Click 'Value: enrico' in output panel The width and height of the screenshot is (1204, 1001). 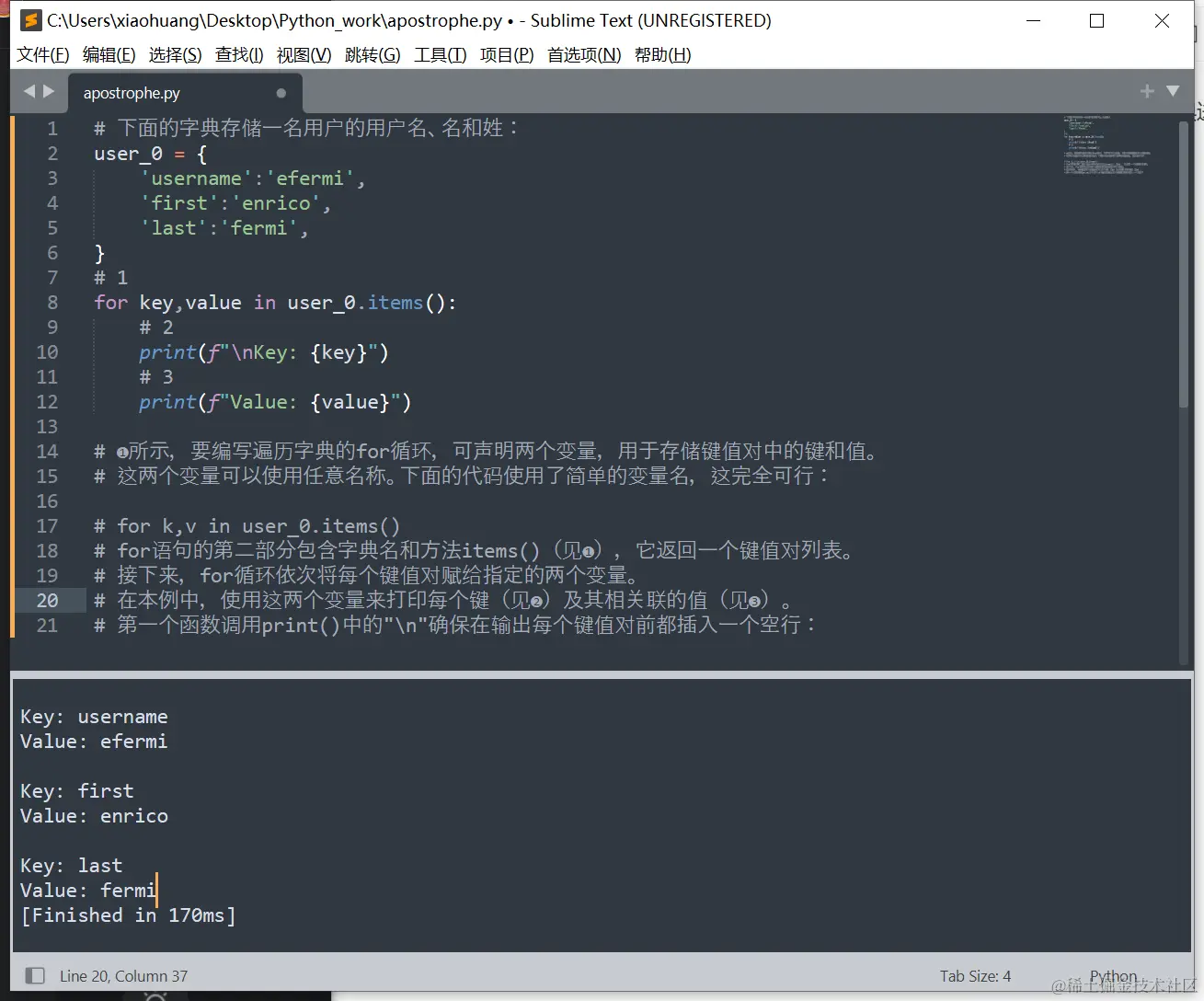tap(94, 816)
